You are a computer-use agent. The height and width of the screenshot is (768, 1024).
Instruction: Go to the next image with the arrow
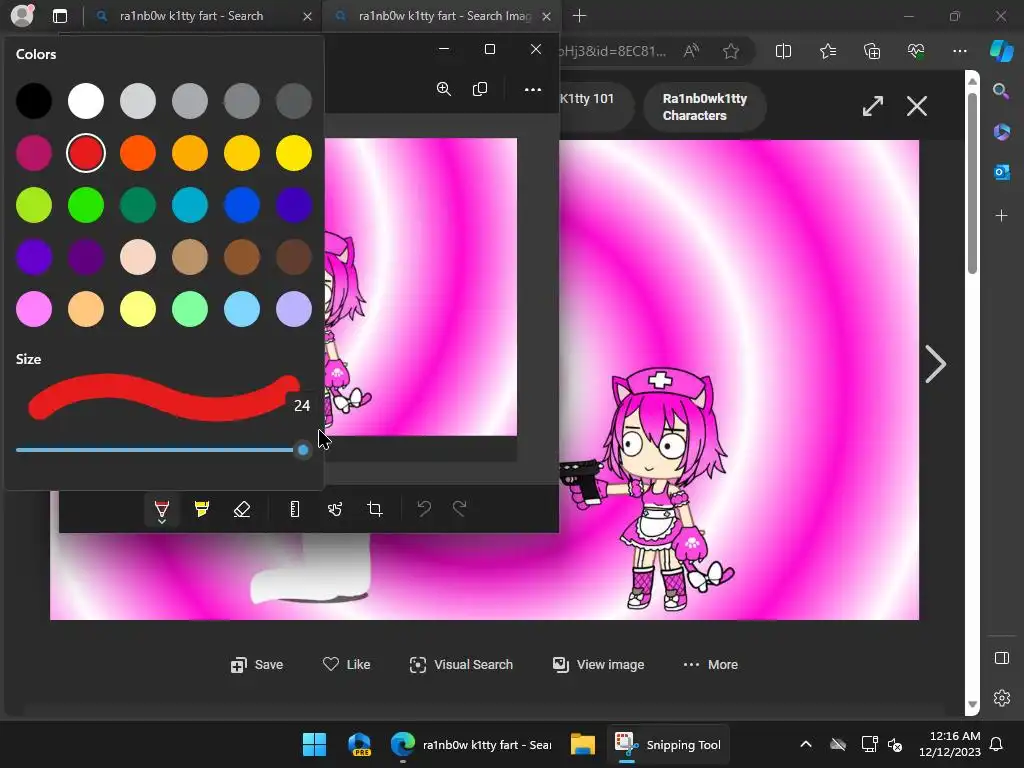pos(935,364)
